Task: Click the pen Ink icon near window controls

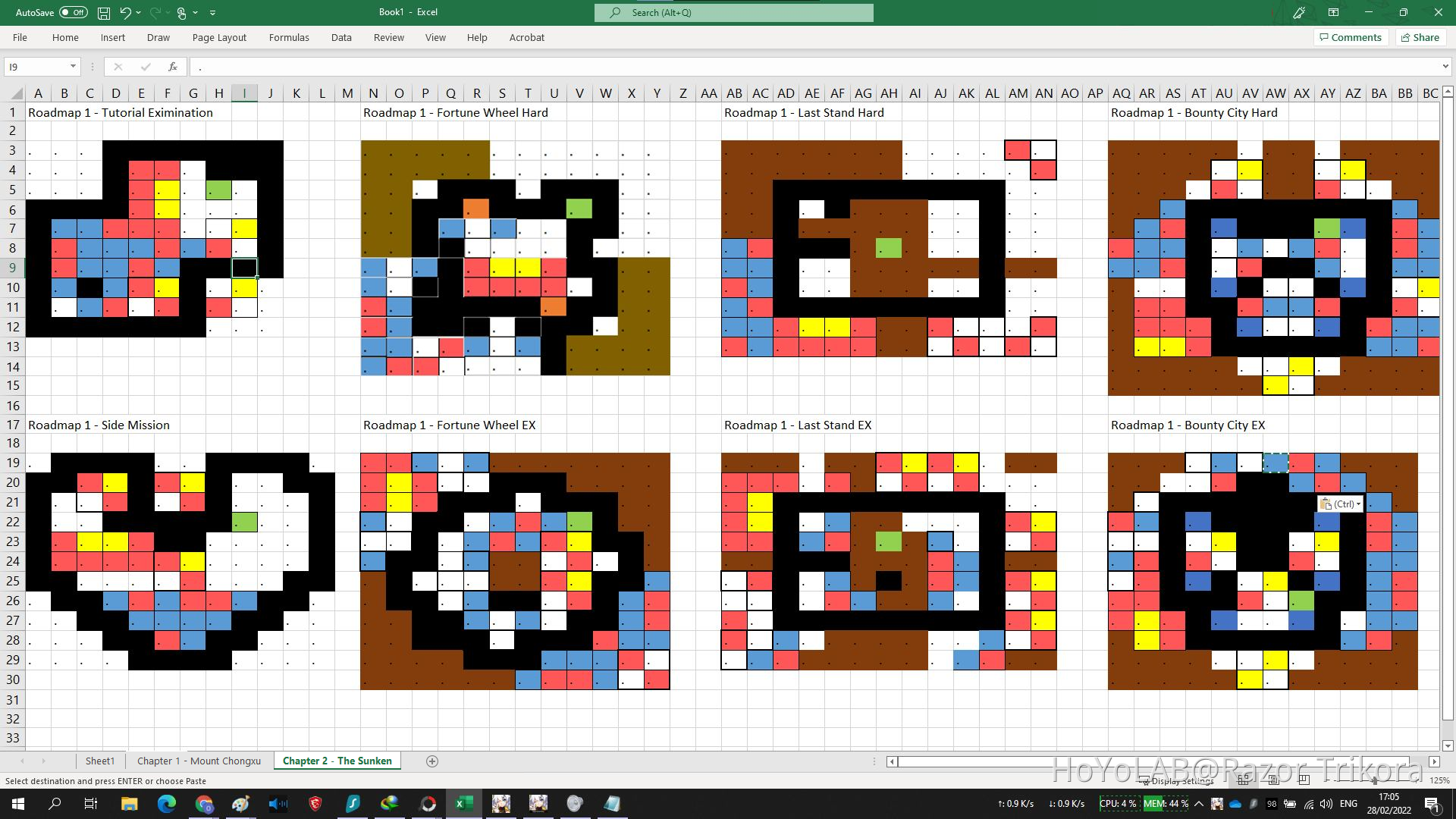Action: (1299, 12)
